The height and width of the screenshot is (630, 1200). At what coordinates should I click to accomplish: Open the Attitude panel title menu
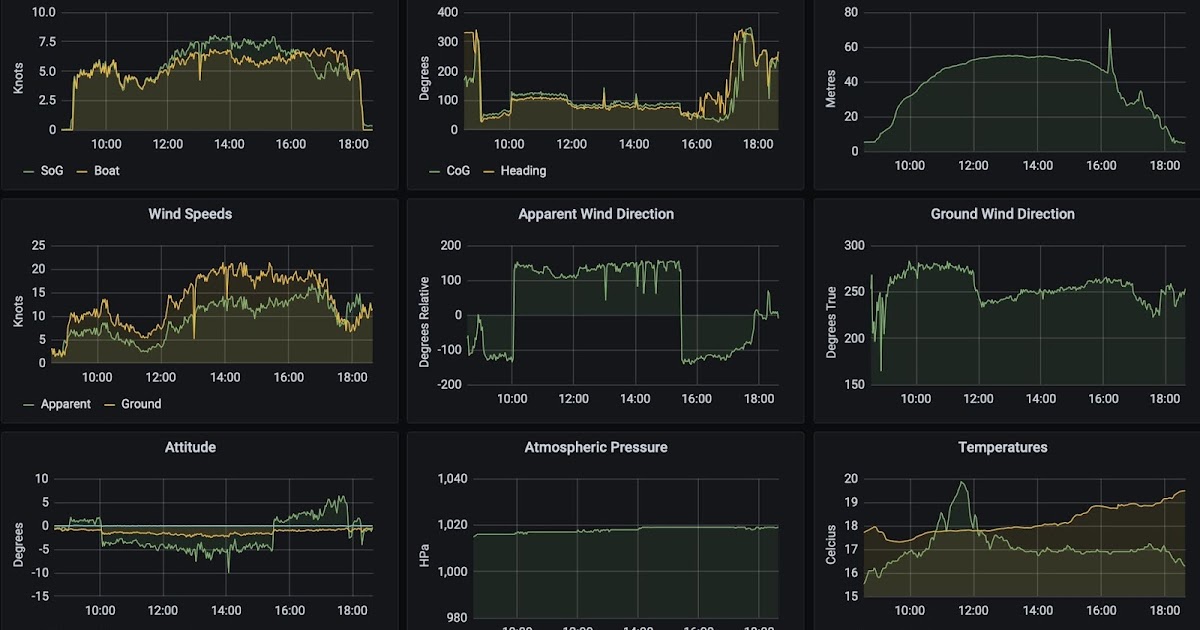pyautogui.click(x=189, y=447)
